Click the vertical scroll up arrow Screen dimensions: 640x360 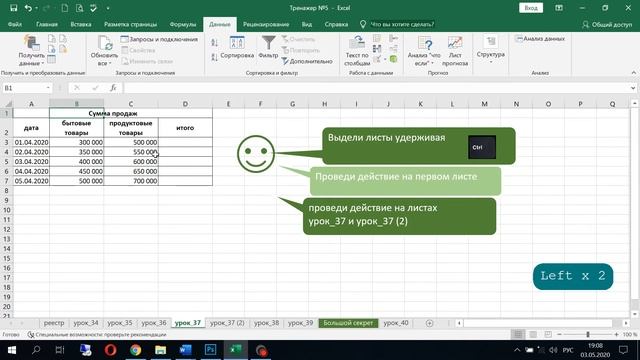pyautogui.click(x=635, y=104)
